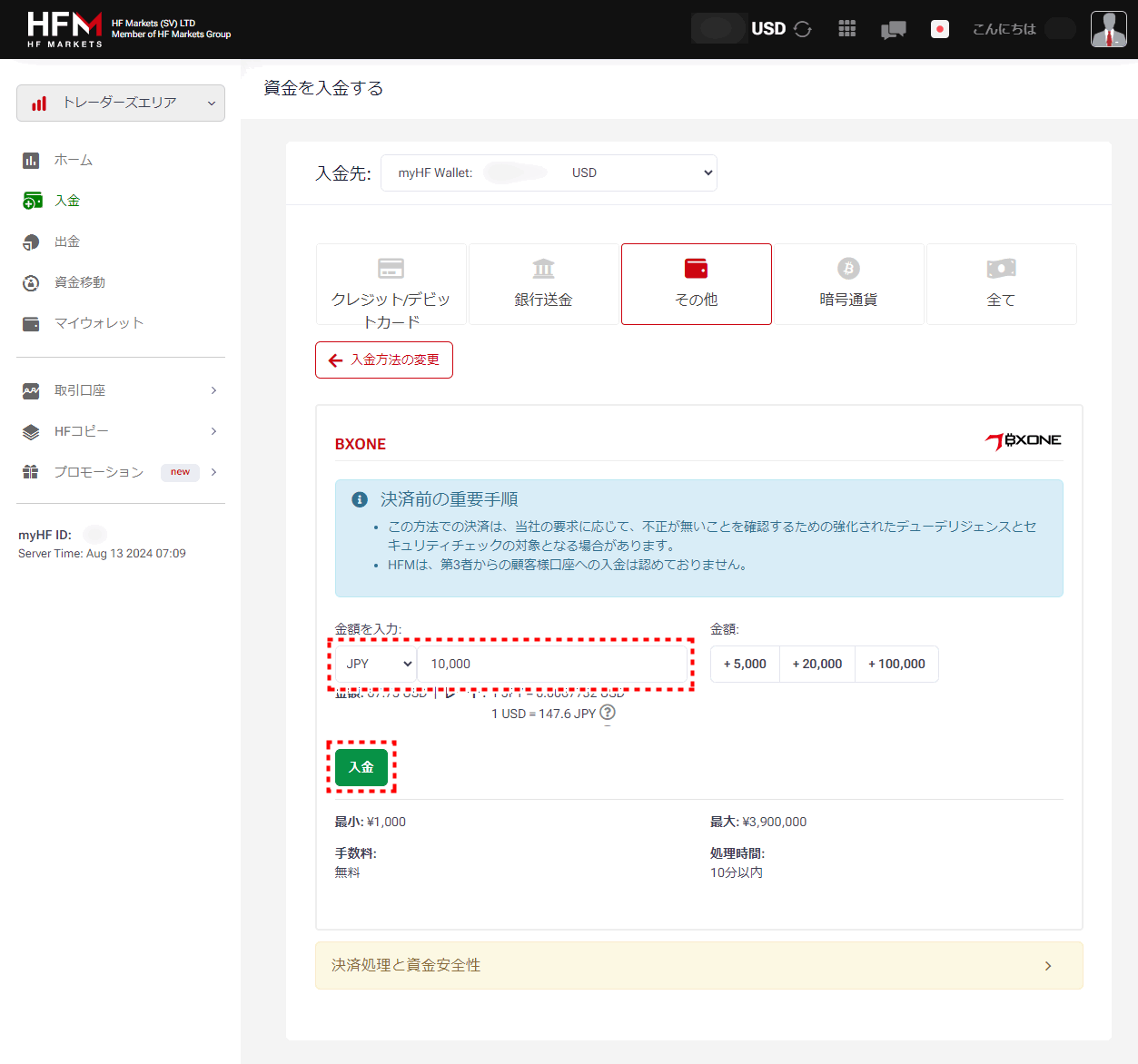
Task: Click the HF Copy layers icon
Action: pyautogui.click(x=31, y=432)
